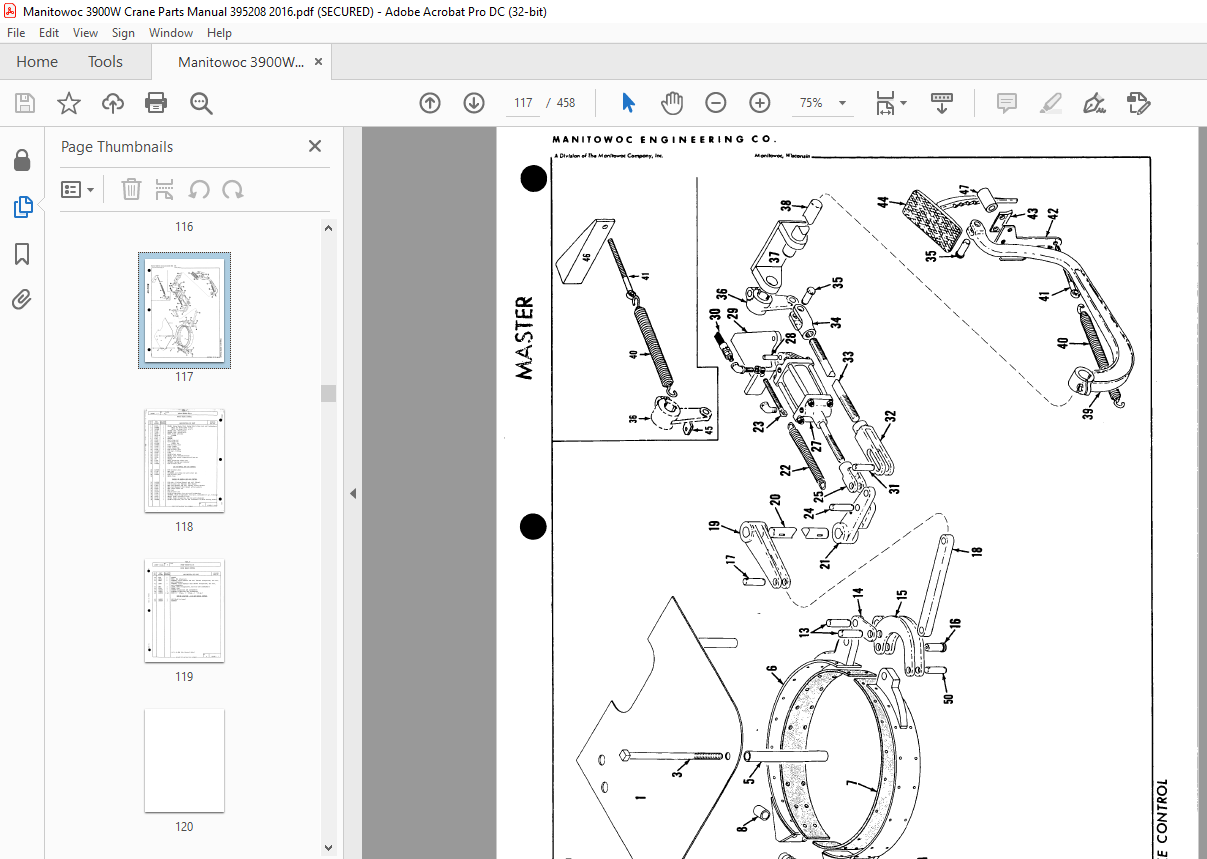Viewport: 1207px width, 859px height.
Task: Open the Find text magnifier
Action: tap(202, 103)
